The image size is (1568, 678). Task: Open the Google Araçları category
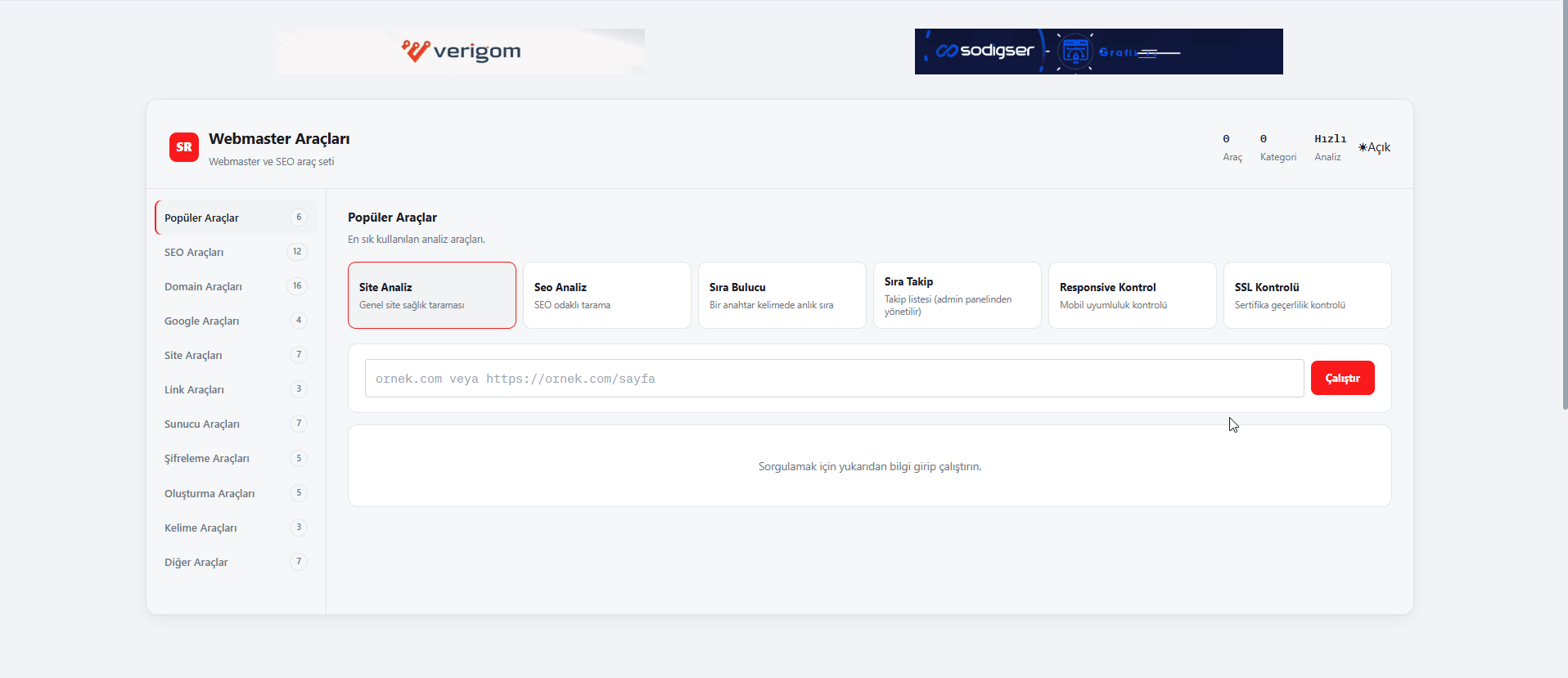click(x=236, y=321)
